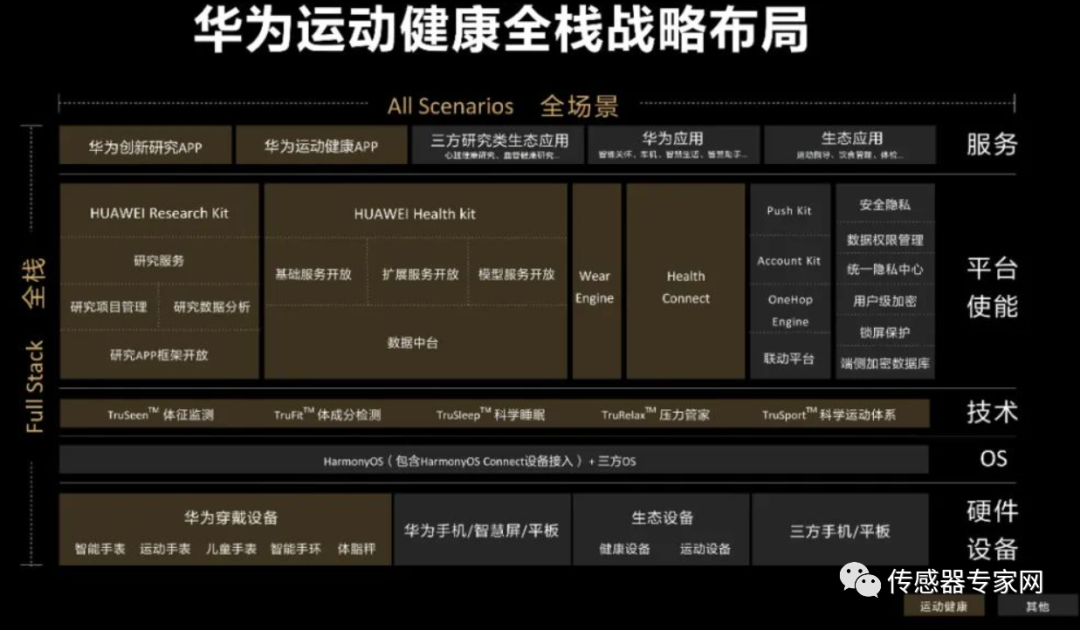
Task: Click the "其他" legend box
Action: point(1037,606)
